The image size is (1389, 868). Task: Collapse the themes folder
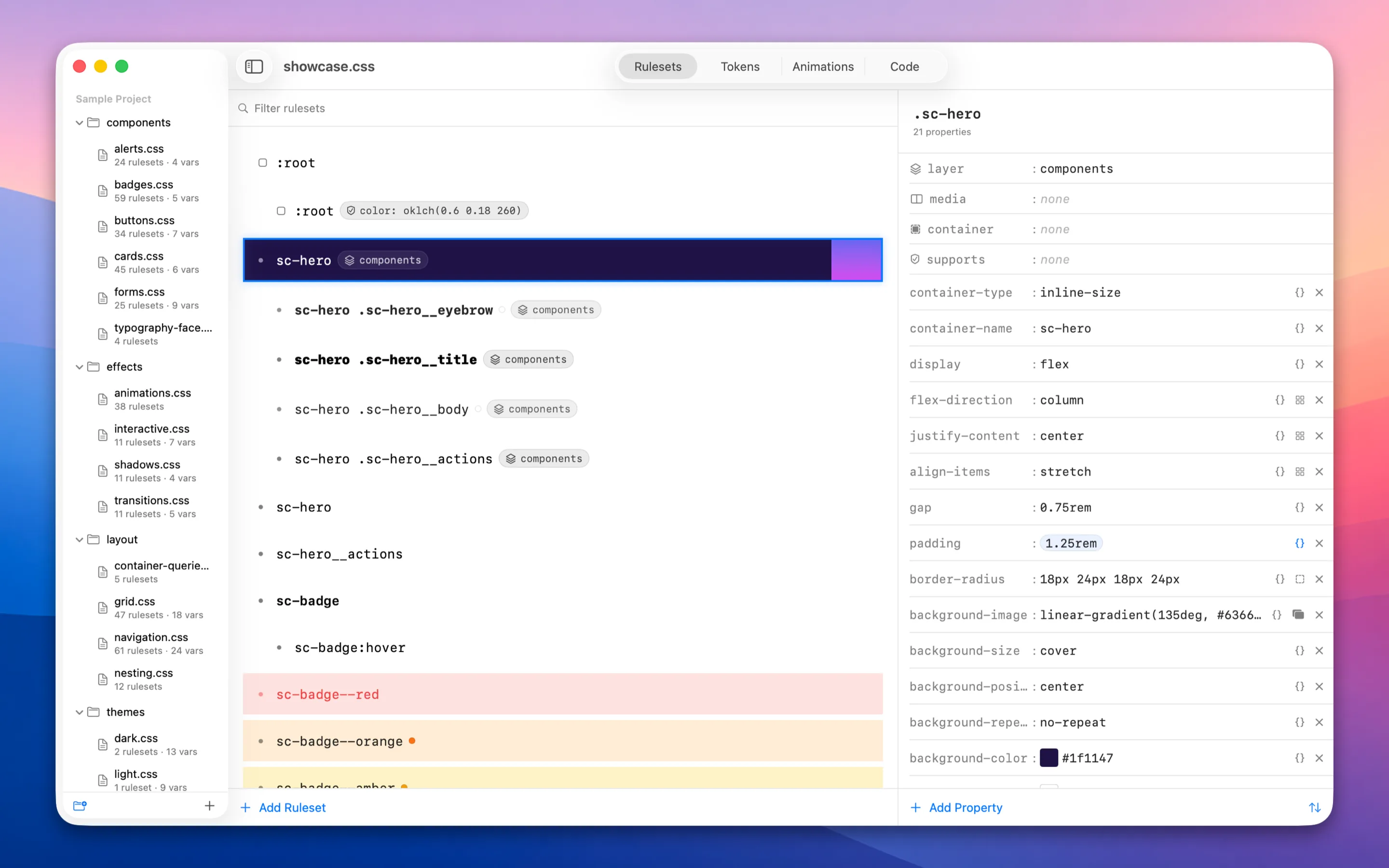[79, 712]
